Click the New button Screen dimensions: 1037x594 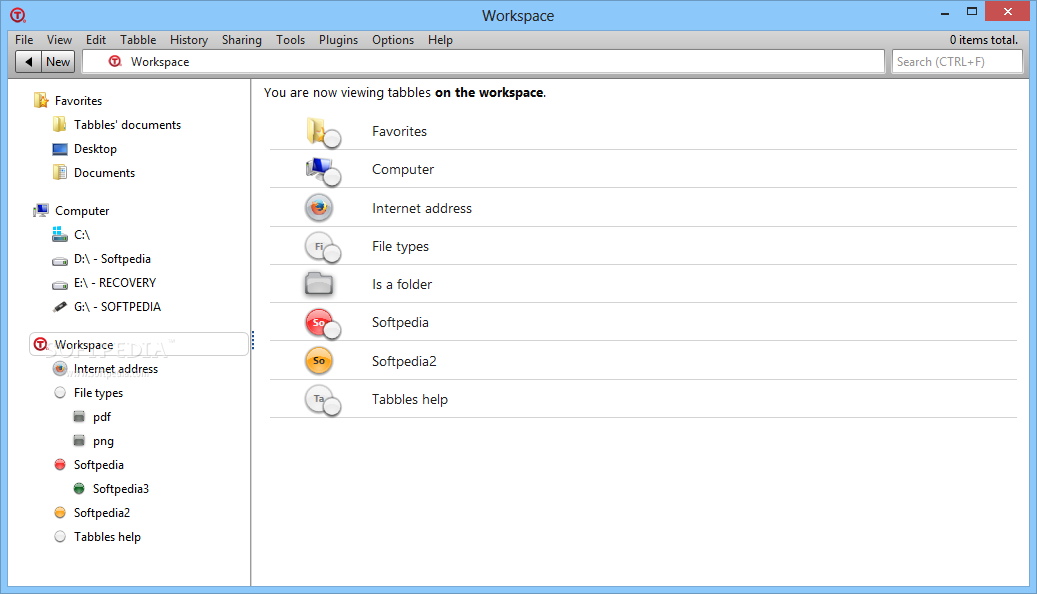58,62
